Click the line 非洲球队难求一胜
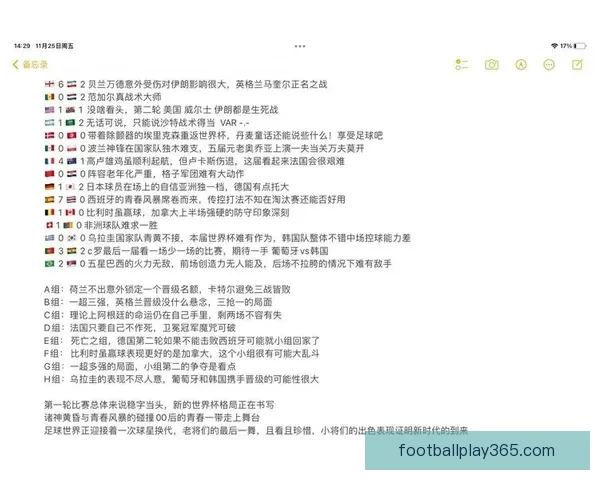 tap(102, 225)
